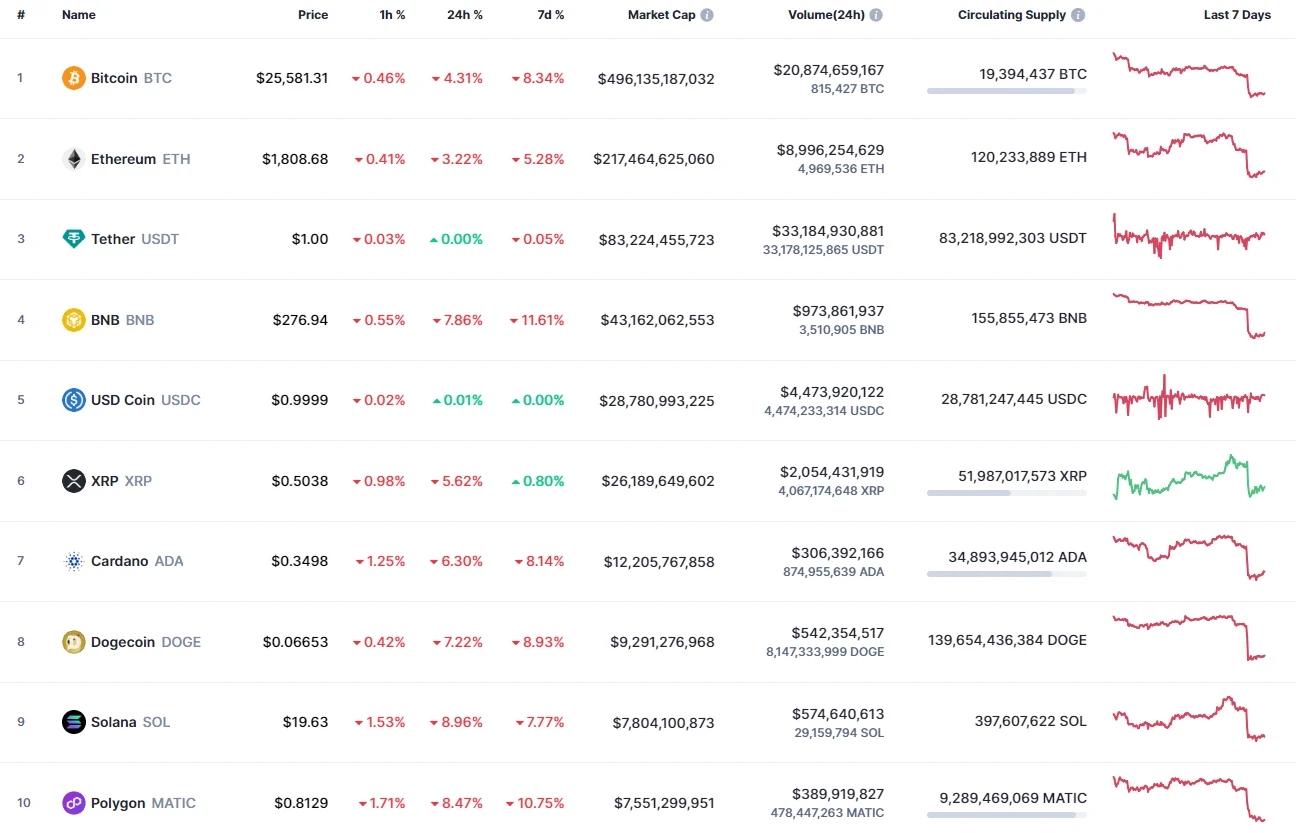Click XRP's green 7-day sparkline chart
This screenshot has width=1296, height=833.
tap(1188, 479)
